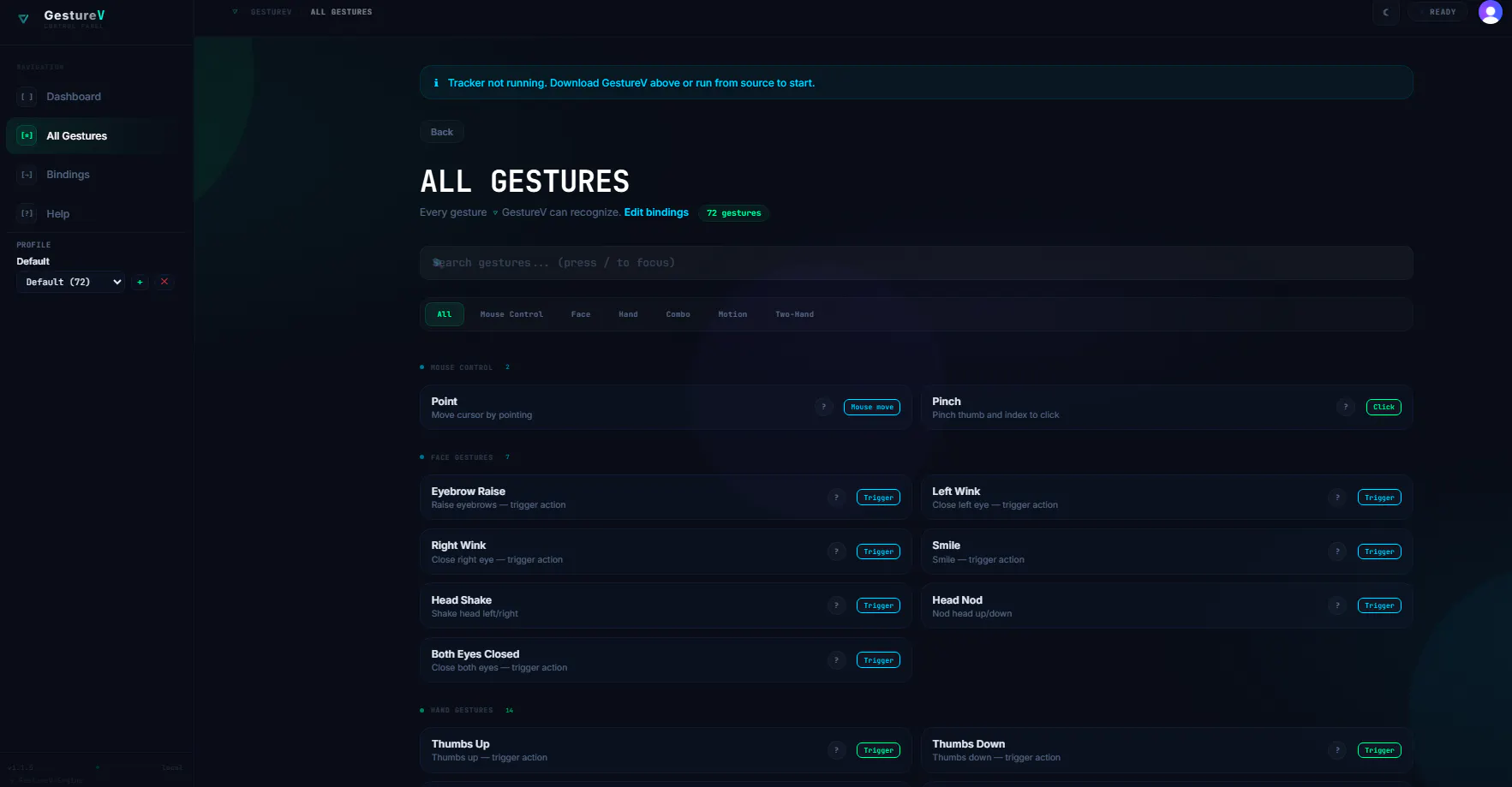Show help for Left Wink gesture
This screenshot has width=1512, height=787.
click(x=1337, y=498)
